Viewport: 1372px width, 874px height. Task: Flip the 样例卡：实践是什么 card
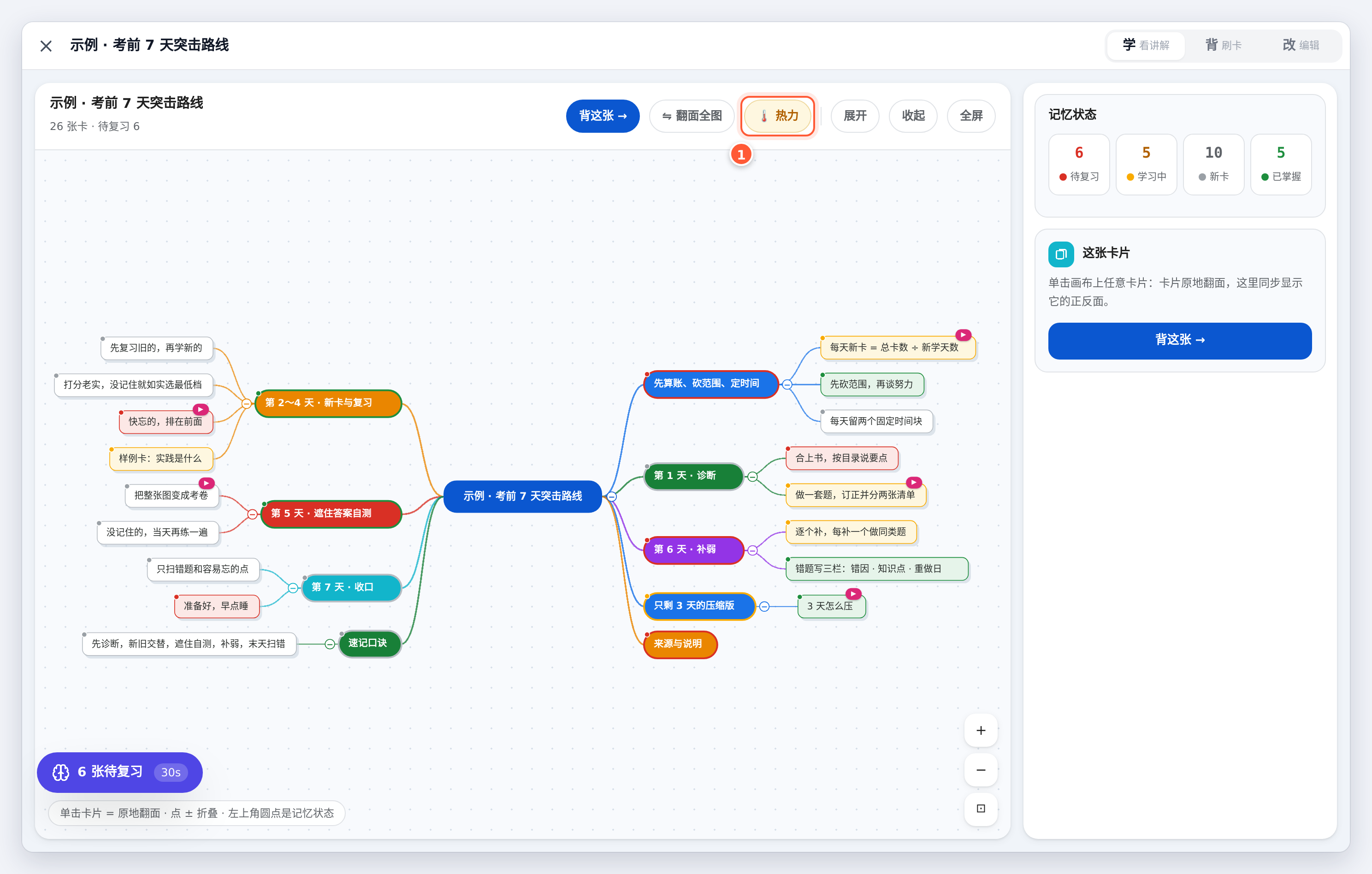(x=161, y=459)
